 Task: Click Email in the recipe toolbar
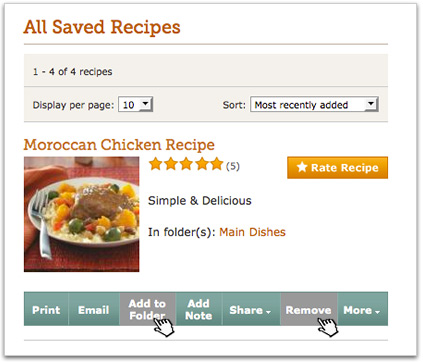94,309
